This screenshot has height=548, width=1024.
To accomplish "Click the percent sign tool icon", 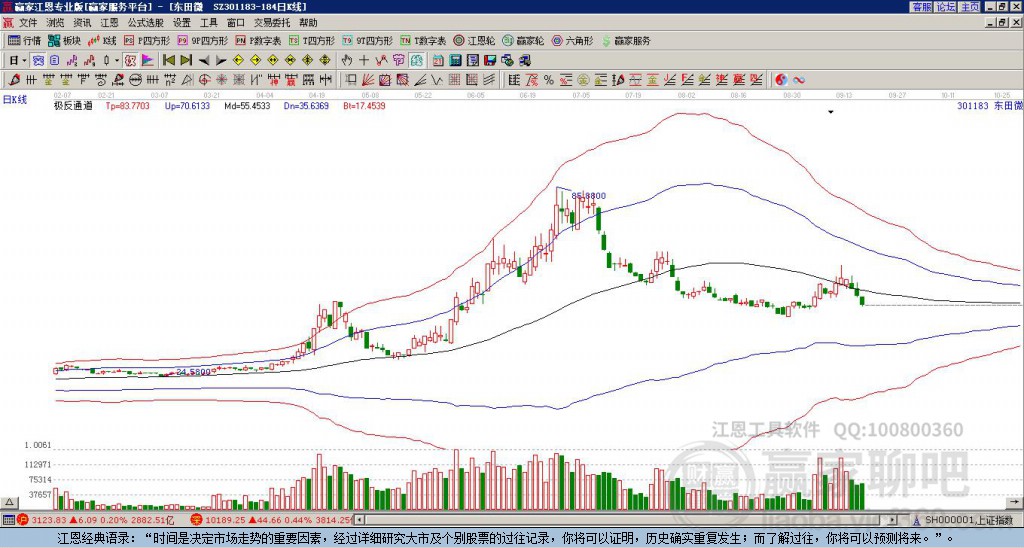I will [549, 80].
